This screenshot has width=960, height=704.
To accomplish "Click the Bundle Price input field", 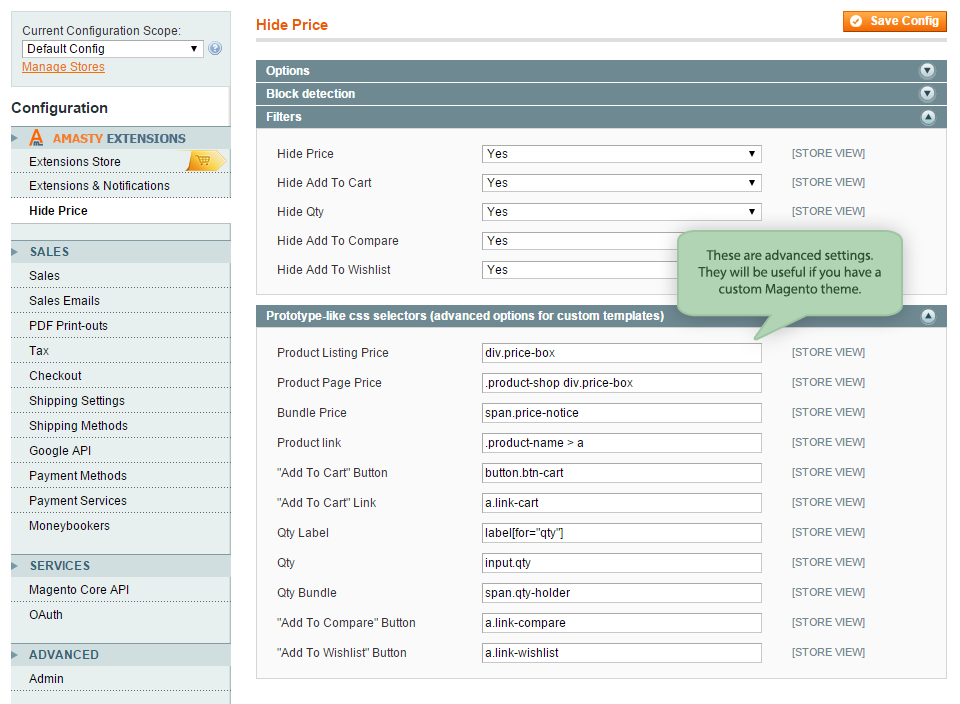I will (621, 413).
